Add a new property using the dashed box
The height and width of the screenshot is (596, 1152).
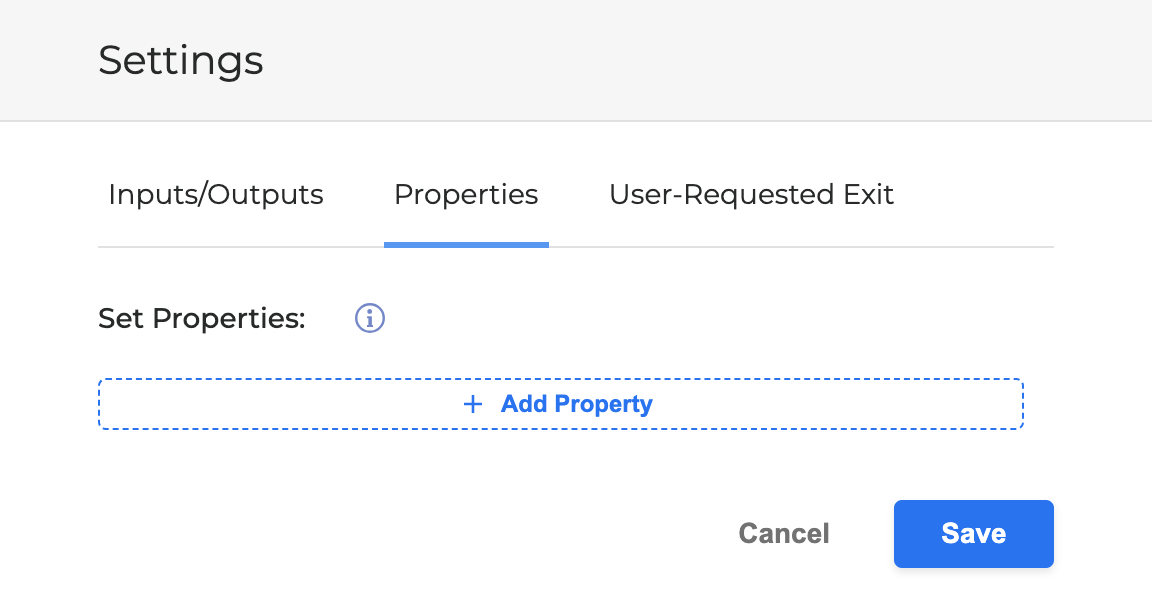[x=560, y=404]
